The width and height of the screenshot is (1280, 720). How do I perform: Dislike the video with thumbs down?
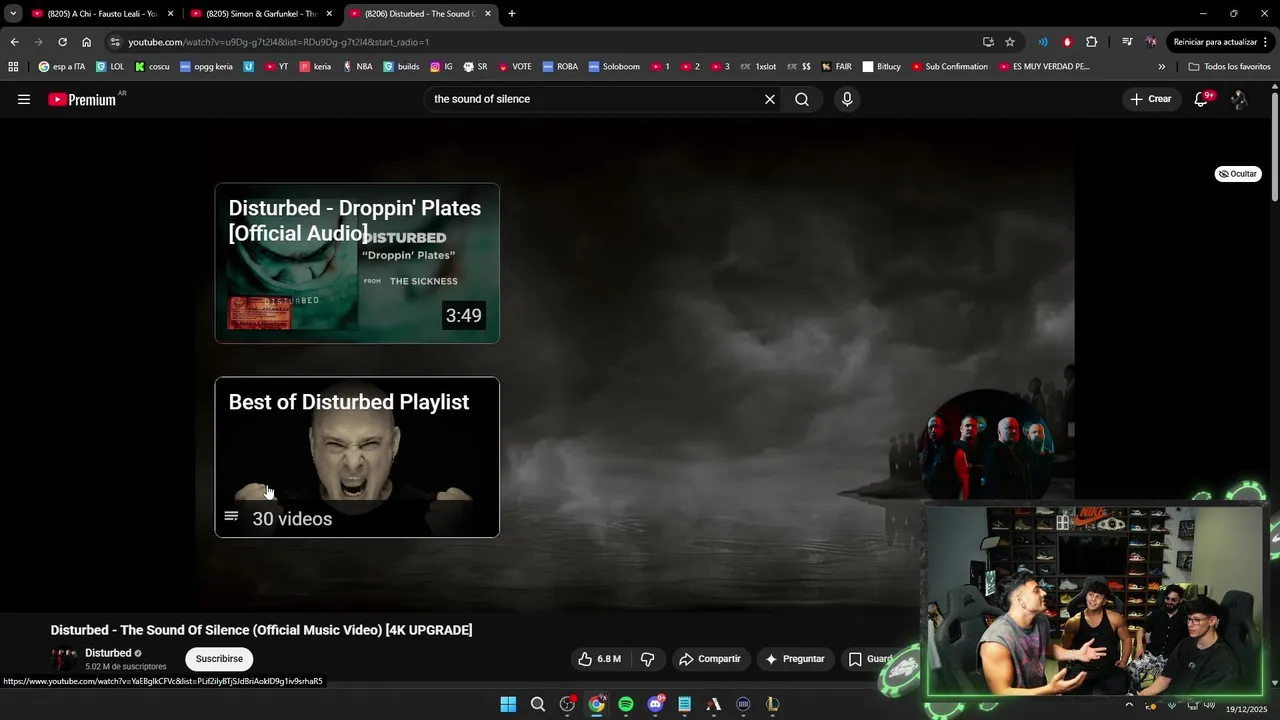tap(647, 659)
